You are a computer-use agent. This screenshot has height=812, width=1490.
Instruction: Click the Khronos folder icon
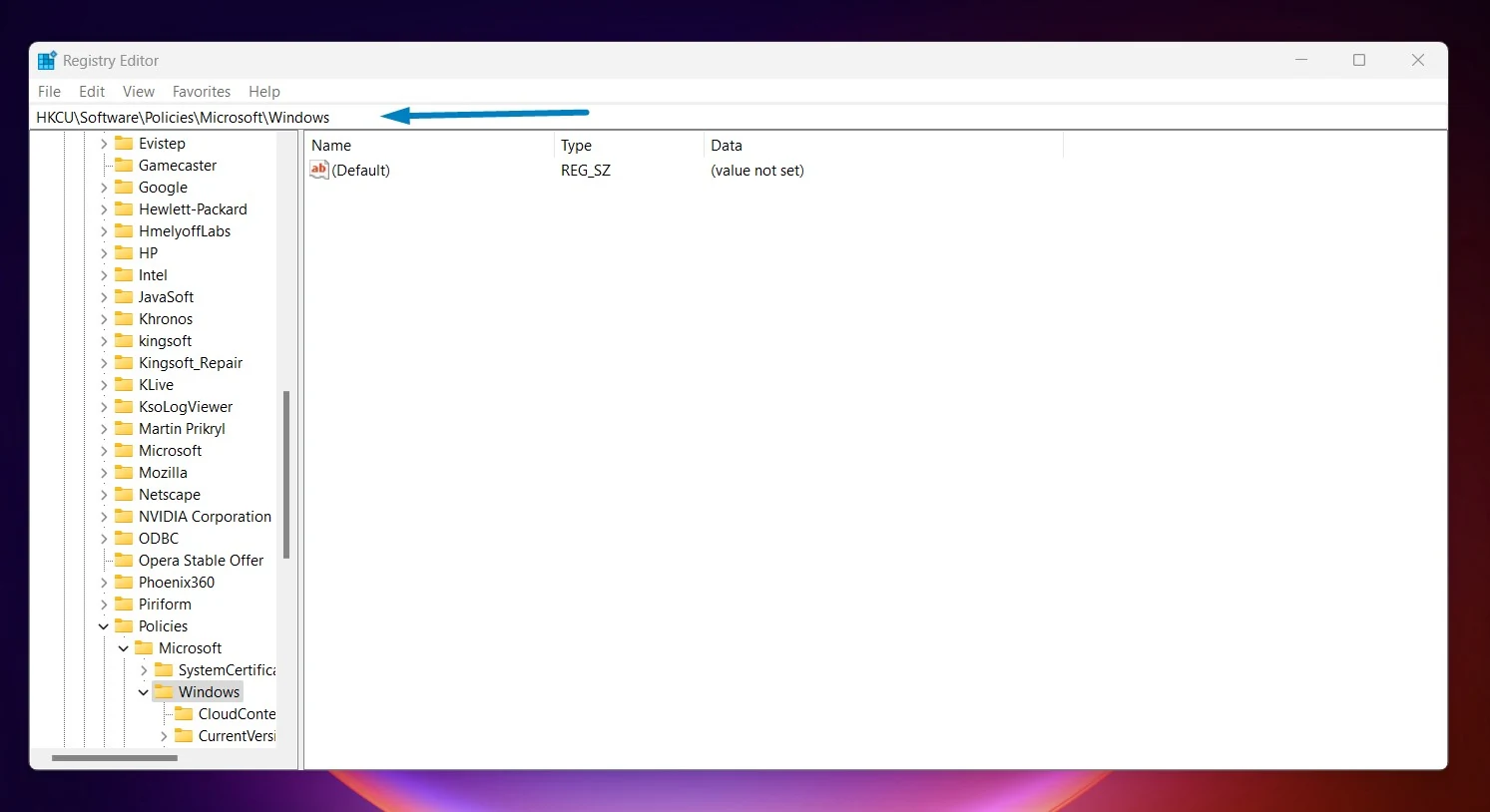124,319
